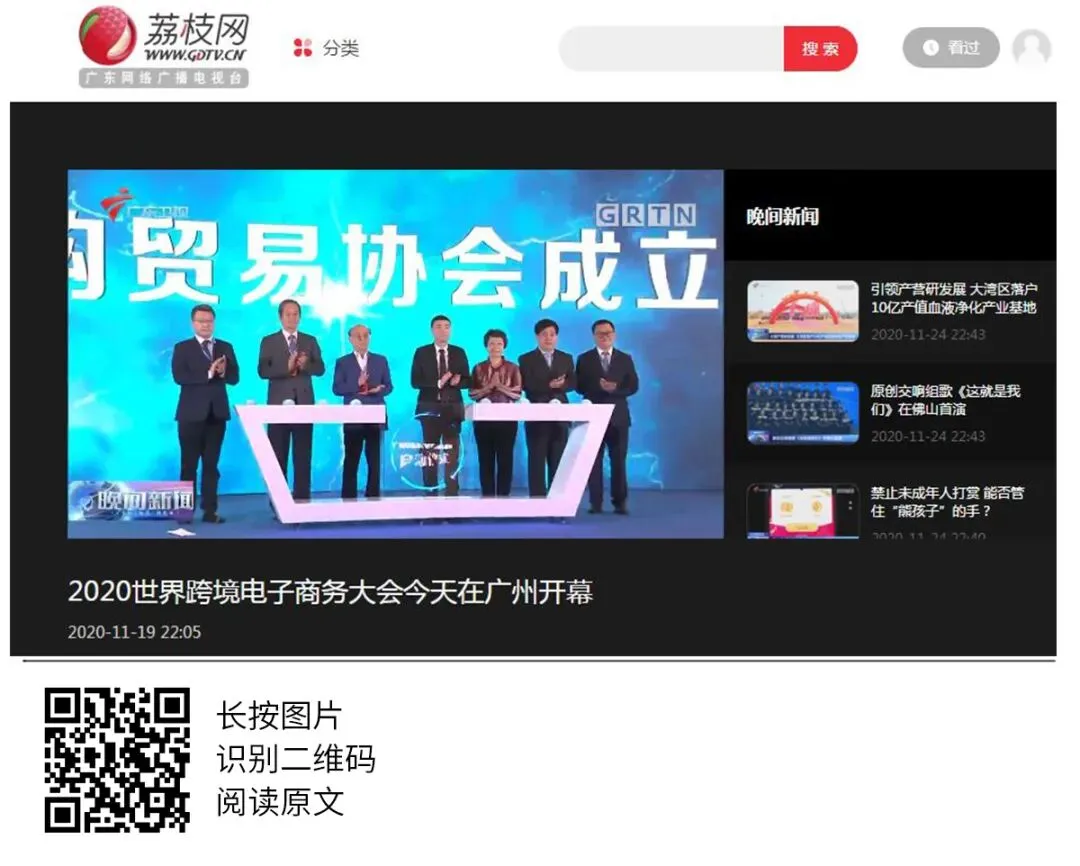1080x866 pixels.
Task: Open thumbnail of 这就是我们 symphony news
Action: [802, 413]
